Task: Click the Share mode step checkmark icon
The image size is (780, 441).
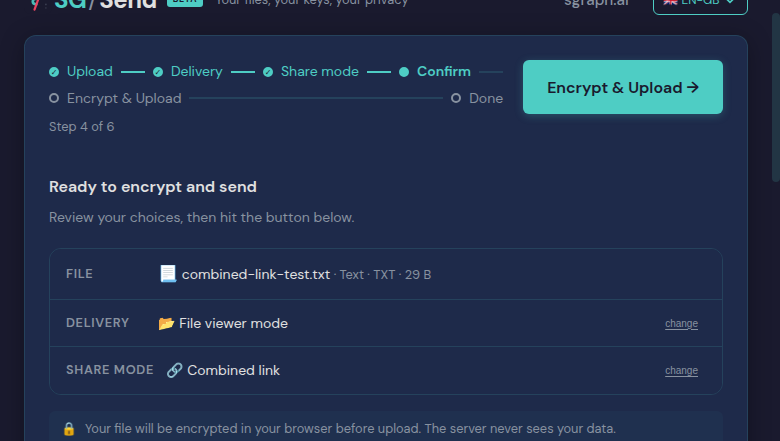Action: click(268, 72)
